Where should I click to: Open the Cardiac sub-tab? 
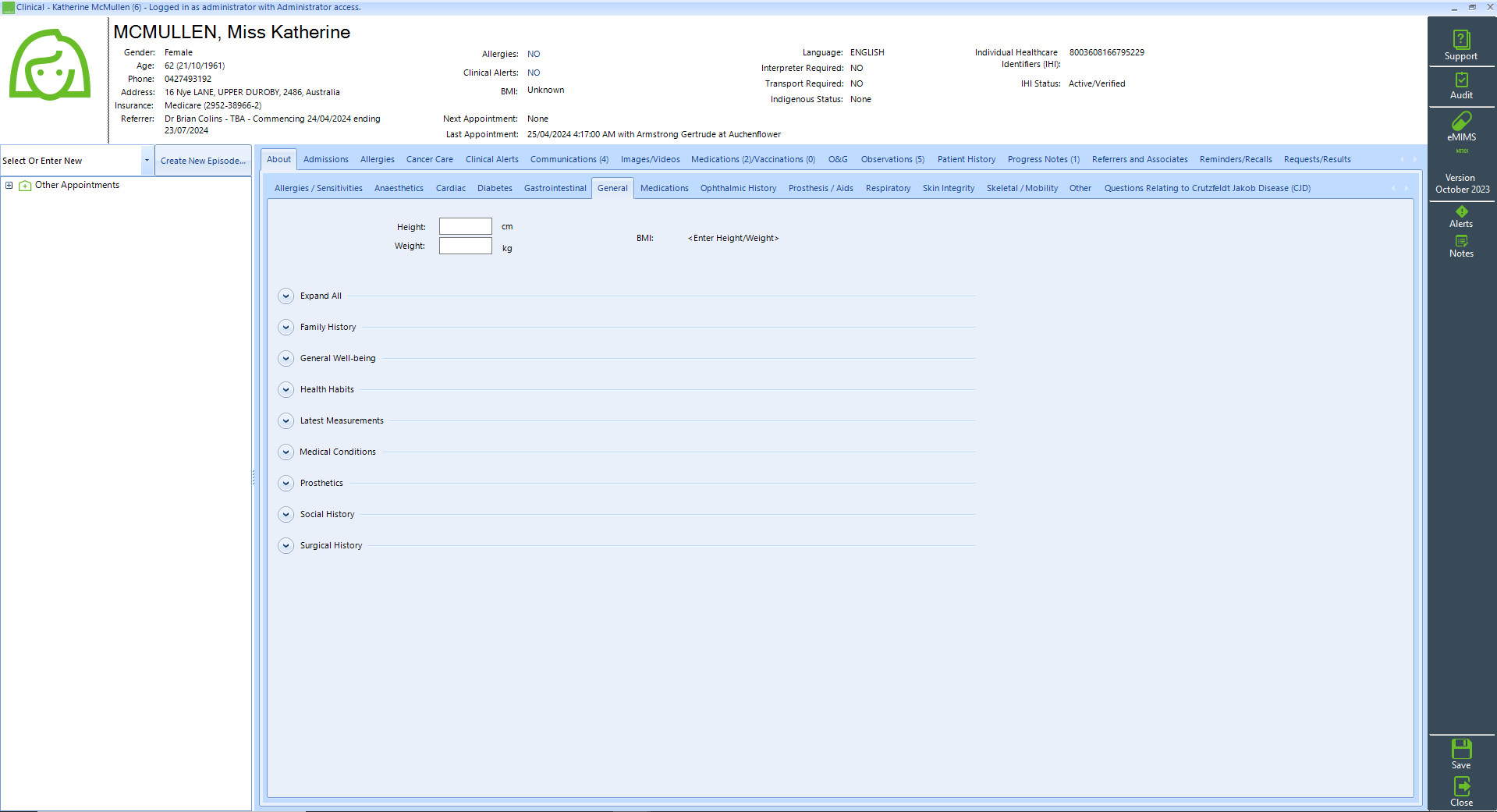click(x=450, y=187)
